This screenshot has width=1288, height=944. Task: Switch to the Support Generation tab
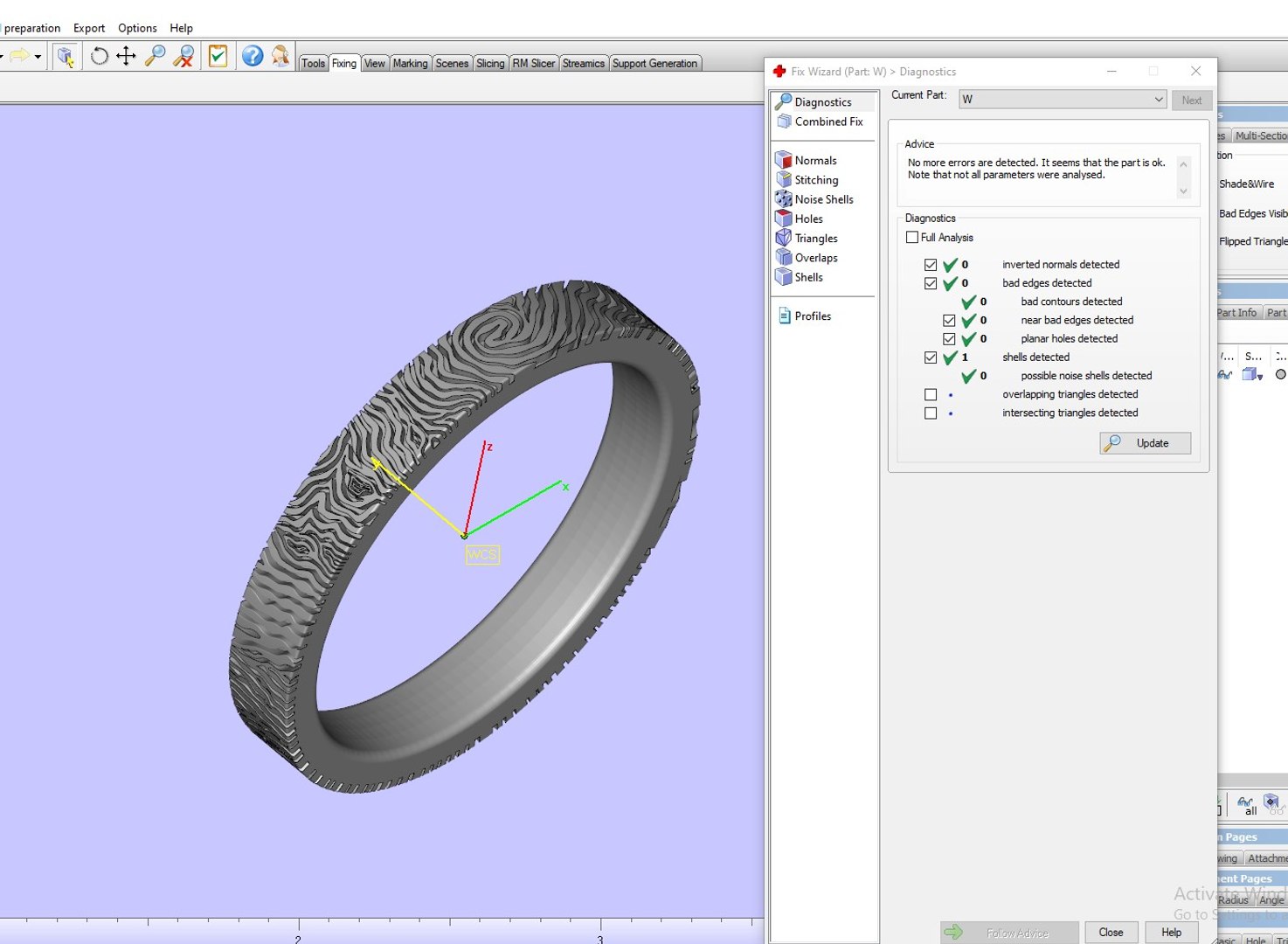[654, 64]
